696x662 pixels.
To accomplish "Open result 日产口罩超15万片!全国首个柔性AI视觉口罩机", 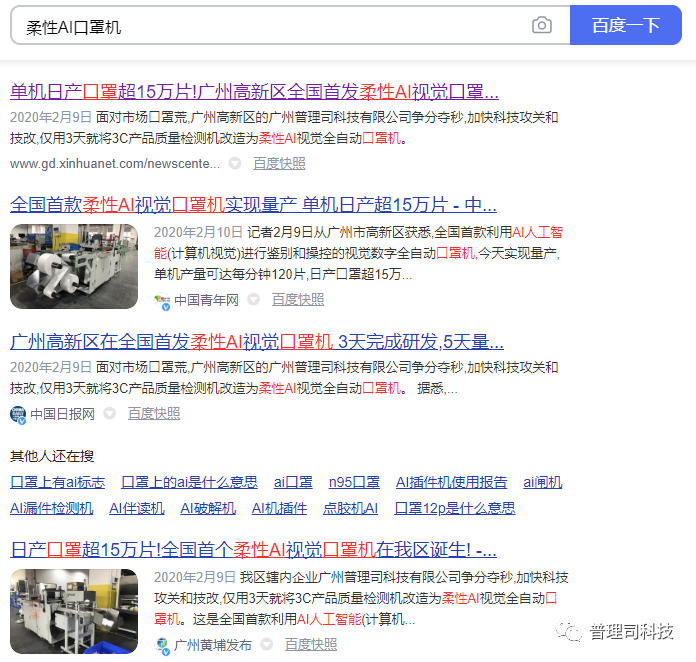I will (x=253, y=550).
